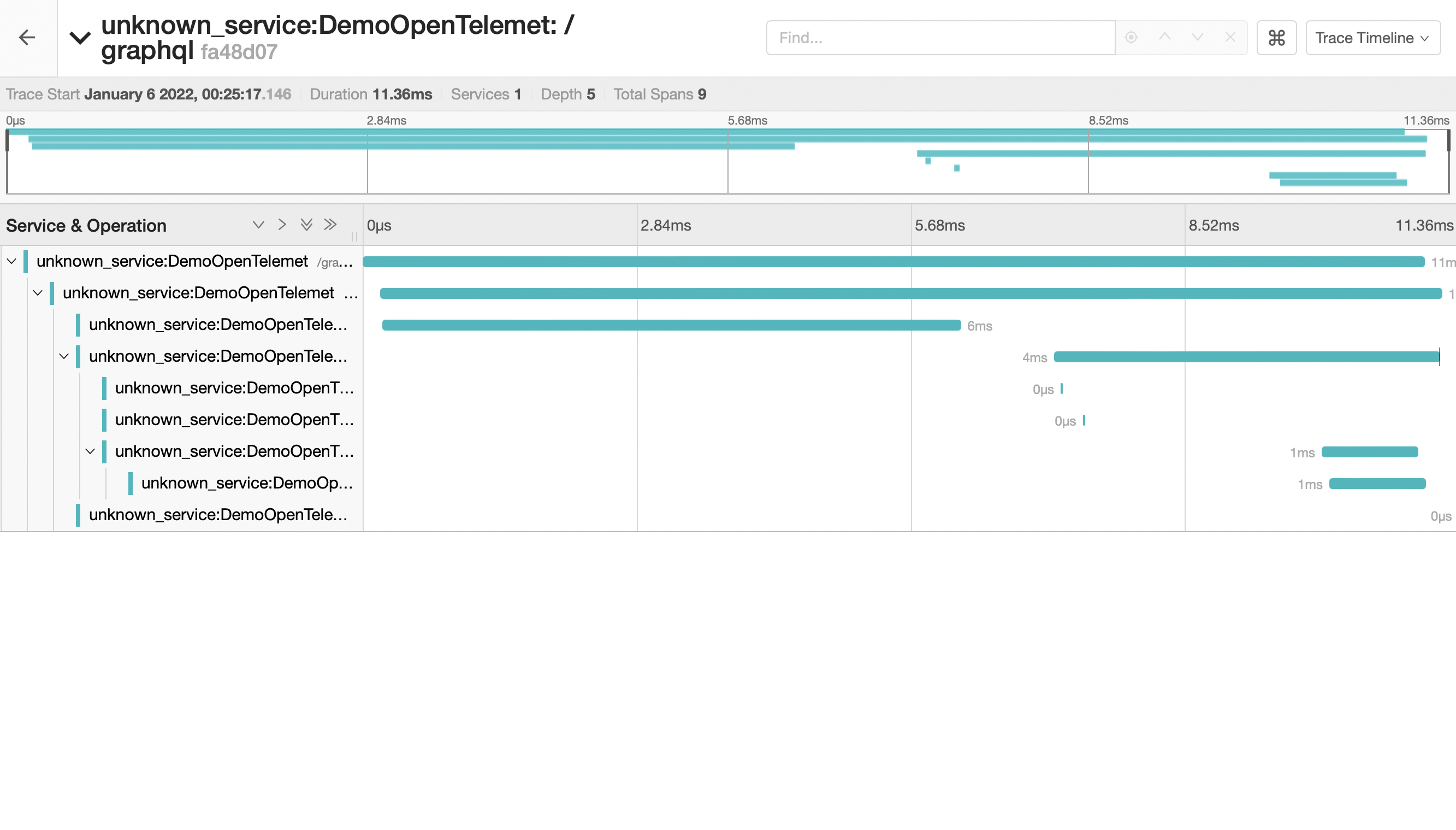1456x830 pixels.
Task: Go to next search result arrow
Action: coord(1197,38)
